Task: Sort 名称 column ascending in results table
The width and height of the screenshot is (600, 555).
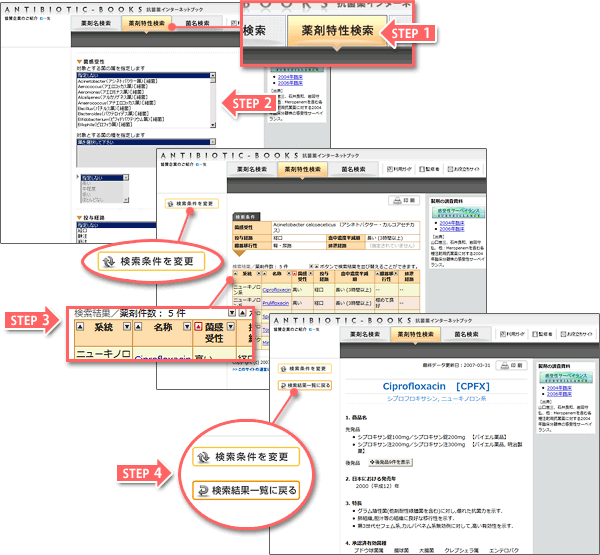Action: [264, 273]
